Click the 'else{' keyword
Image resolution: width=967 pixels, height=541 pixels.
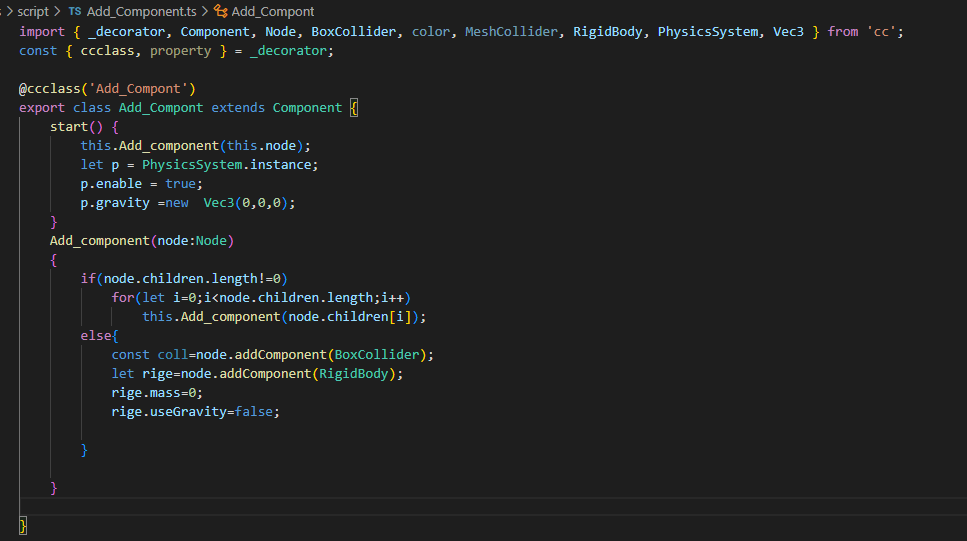(99, 336)
